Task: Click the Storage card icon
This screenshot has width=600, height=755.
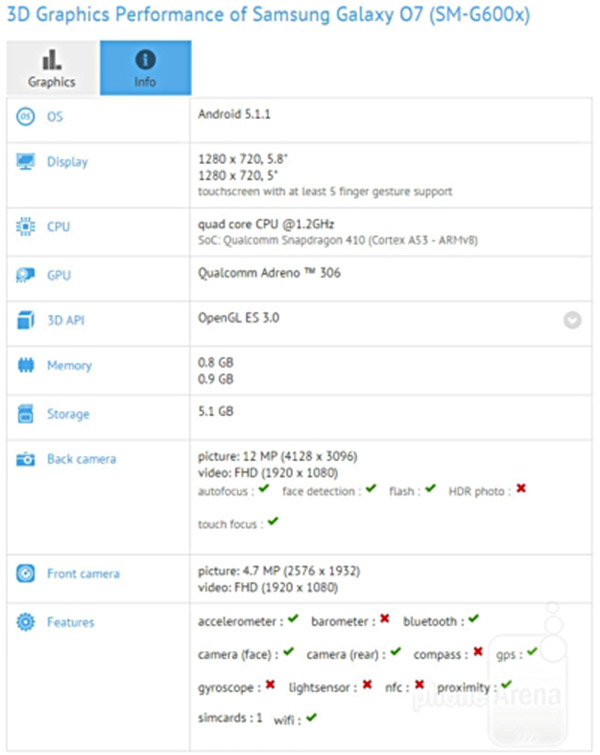Action: pos(26,414)
